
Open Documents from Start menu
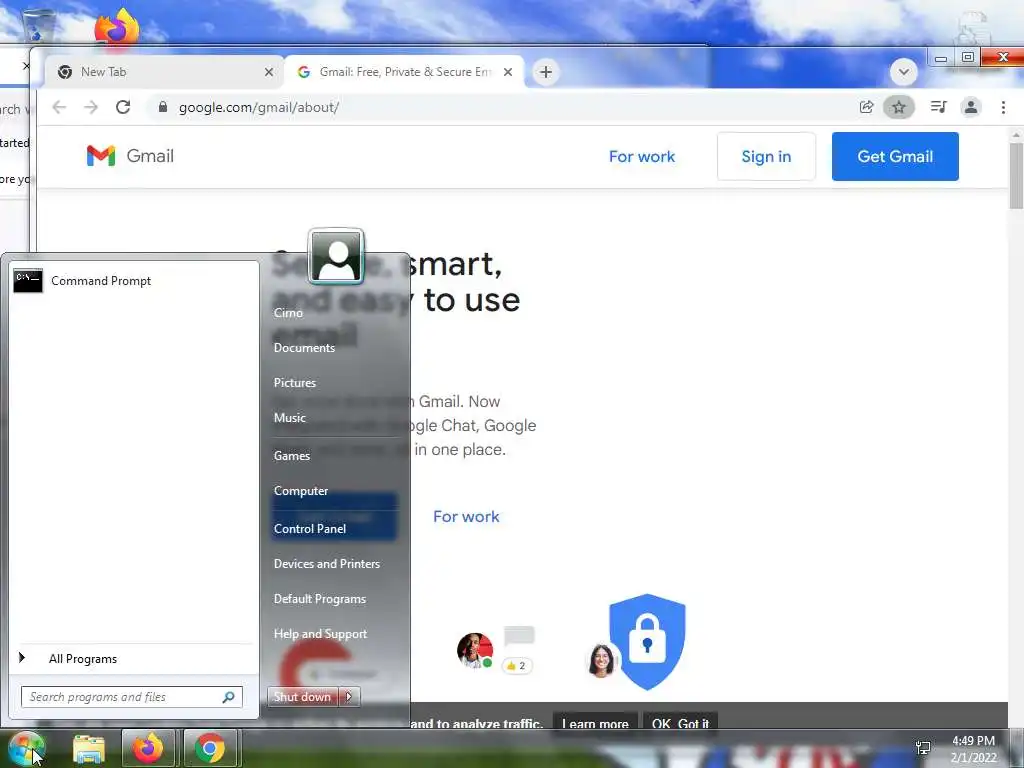click(304, 348)
